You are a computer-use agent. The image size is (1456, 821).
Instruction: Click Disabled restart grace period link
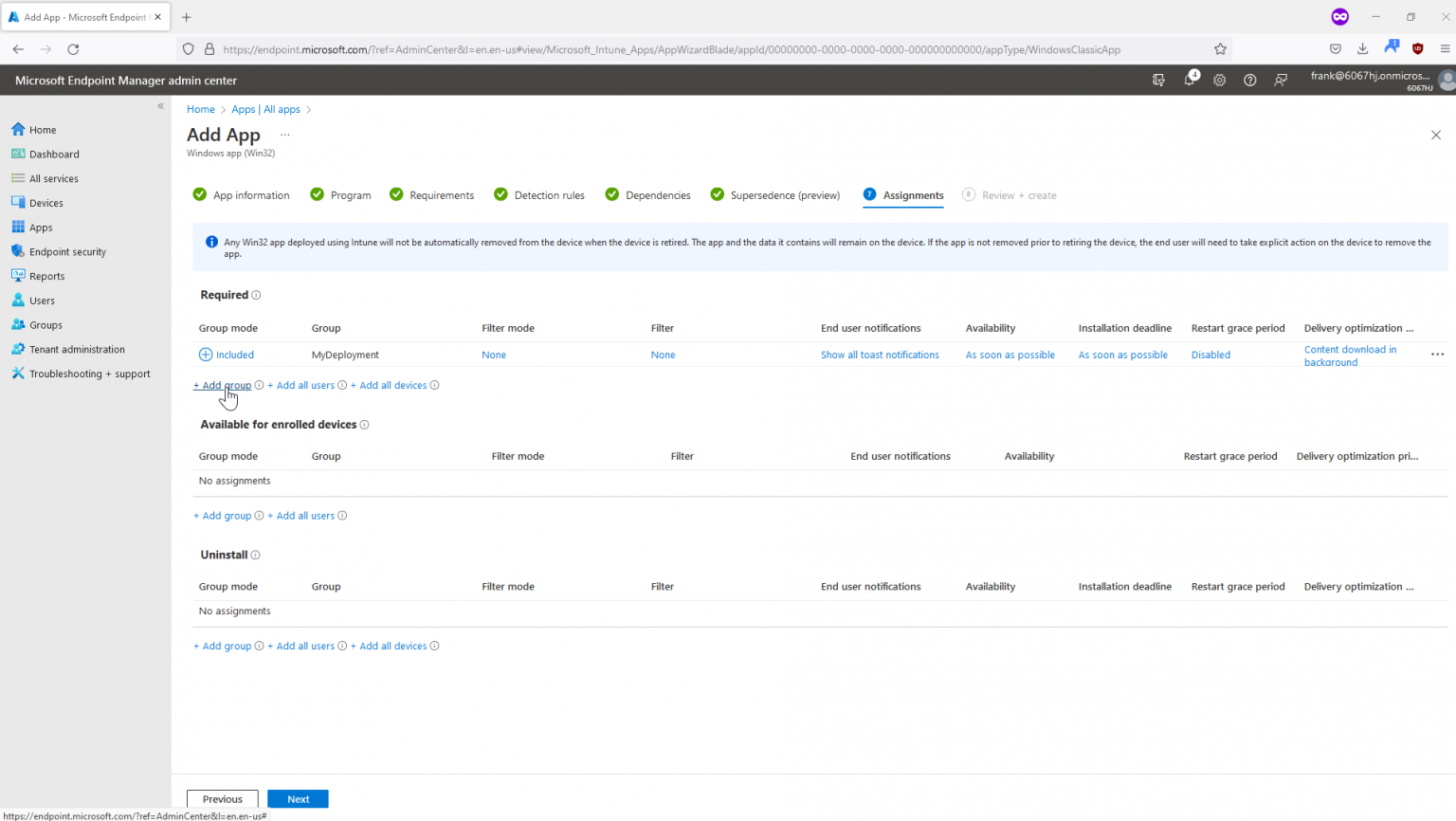pos(1210,355)
